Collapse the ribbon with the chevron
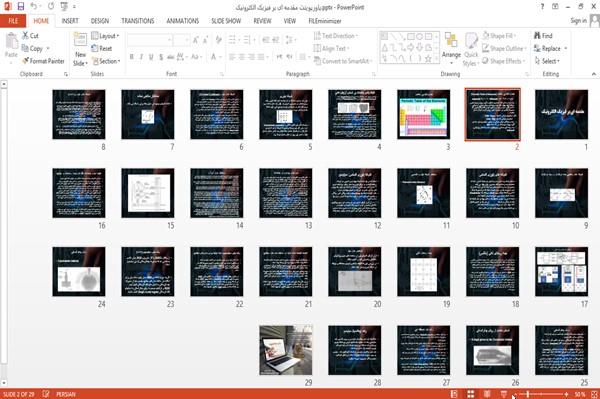Screen dimensions: 600x399 593,74
